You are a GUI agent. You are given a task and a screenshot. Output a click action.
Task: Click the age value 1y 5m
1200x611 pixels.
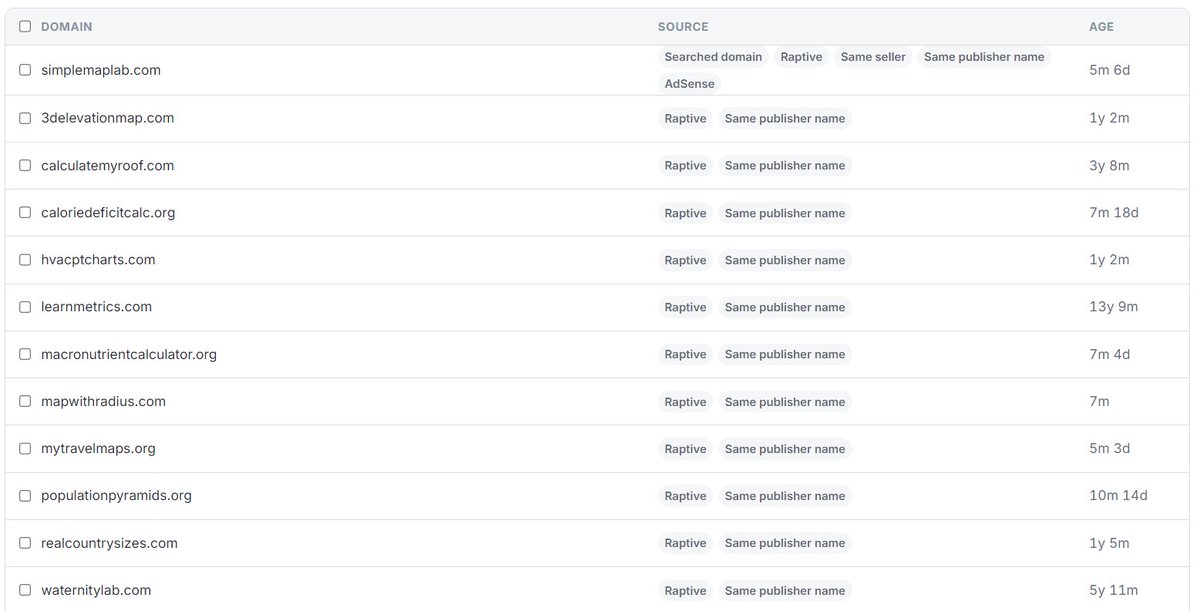pyautogui.click(x=1109, y=543)
